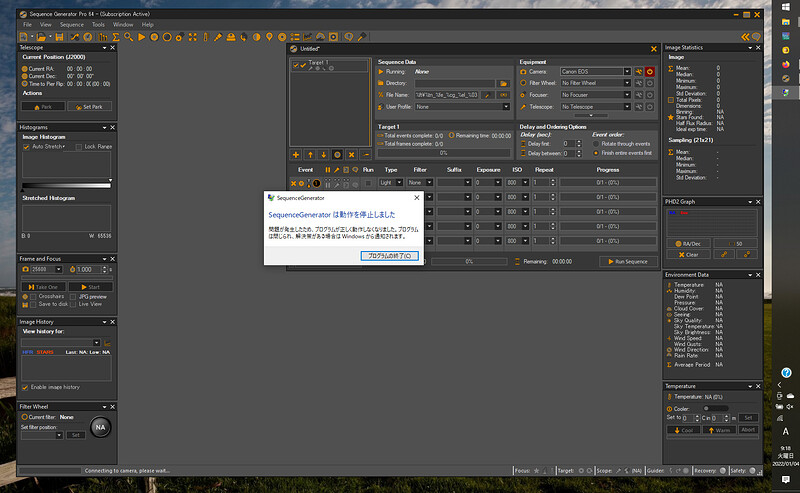Click the play triangle toolbar icon
The image size is (800, 493).
(141, 37)
